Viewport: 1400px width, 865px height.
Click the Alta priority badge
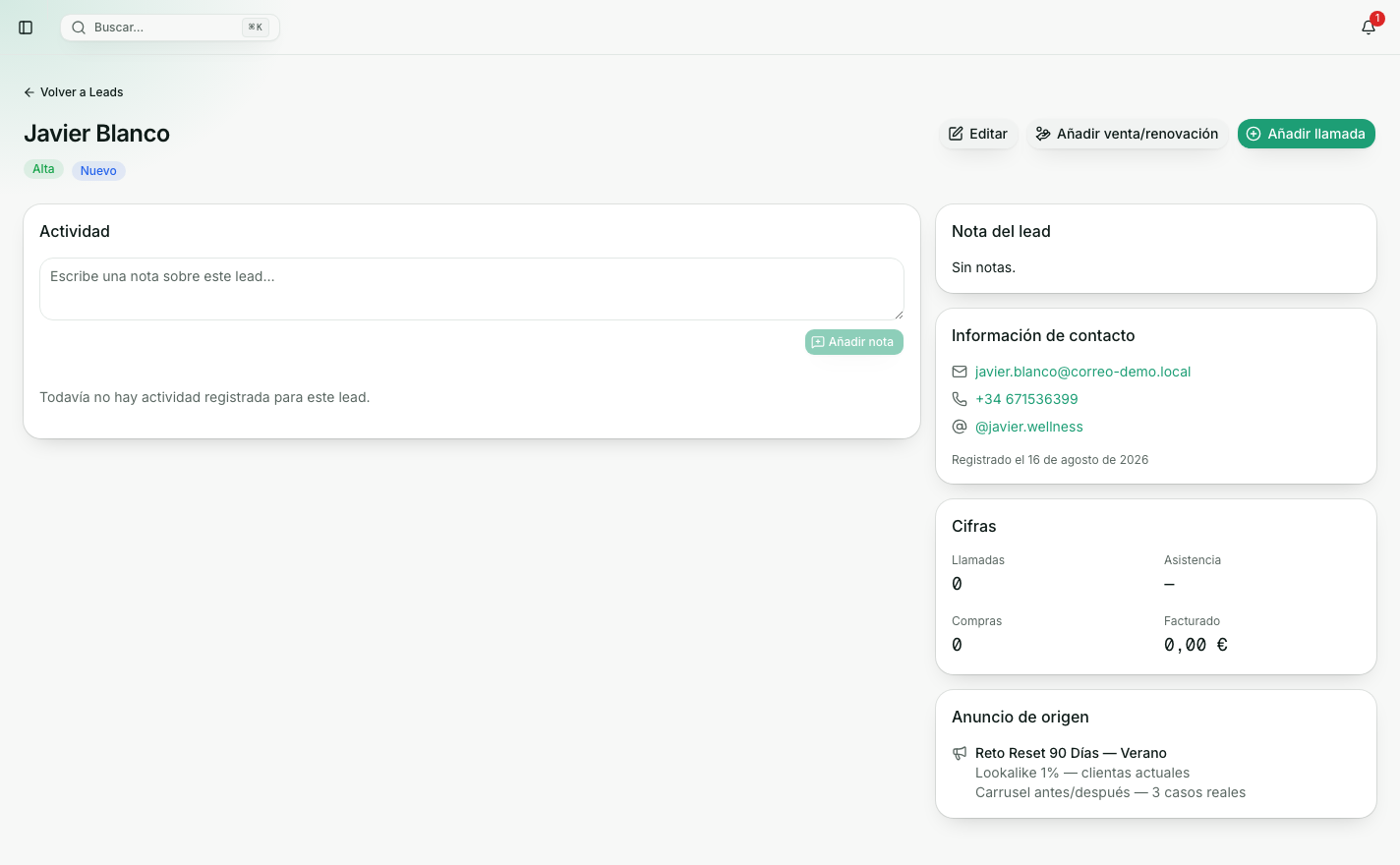[x=43, y=169]
